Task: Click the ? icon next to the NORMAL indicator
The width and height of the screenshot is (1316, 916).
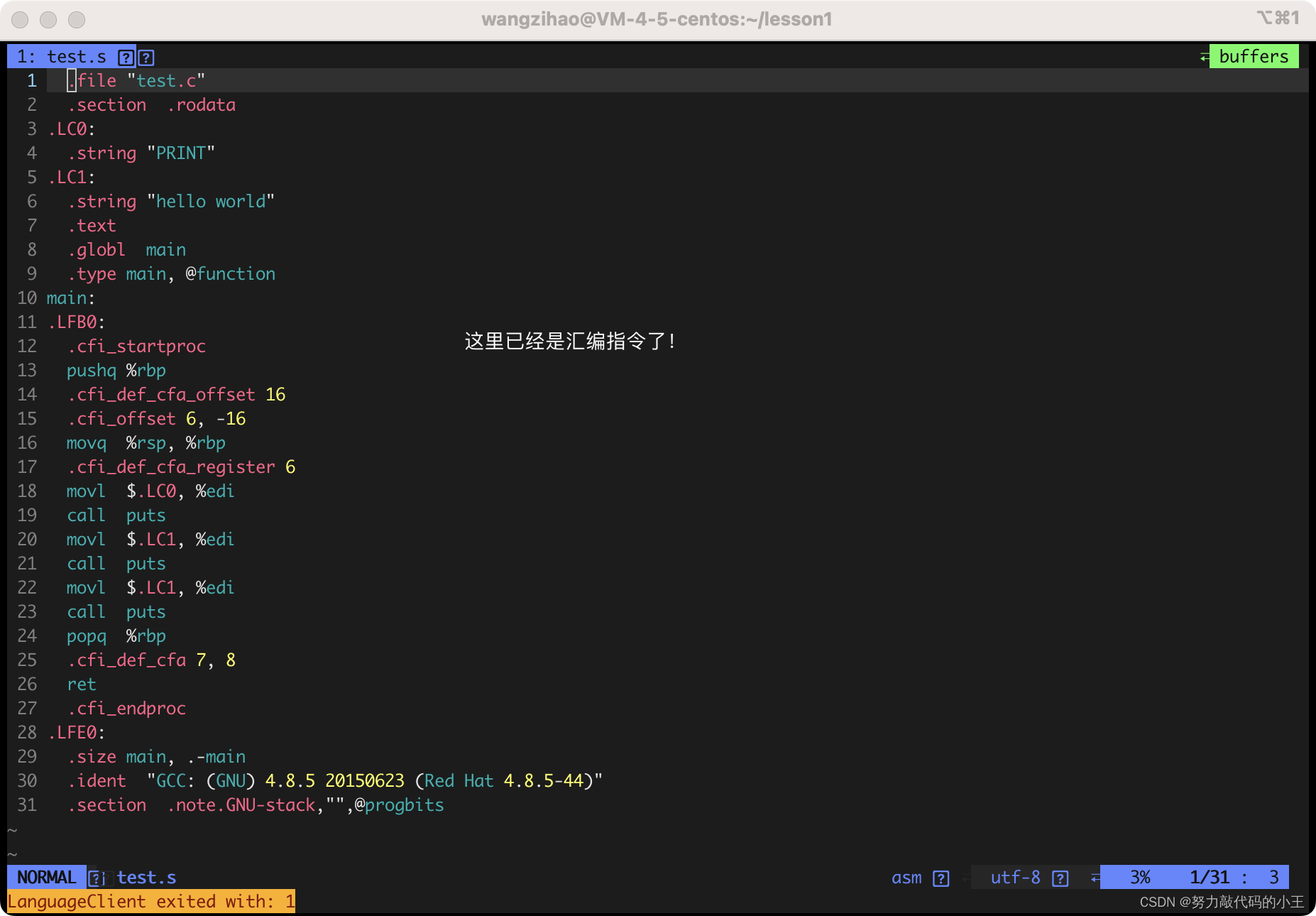Action: (97, 878)
